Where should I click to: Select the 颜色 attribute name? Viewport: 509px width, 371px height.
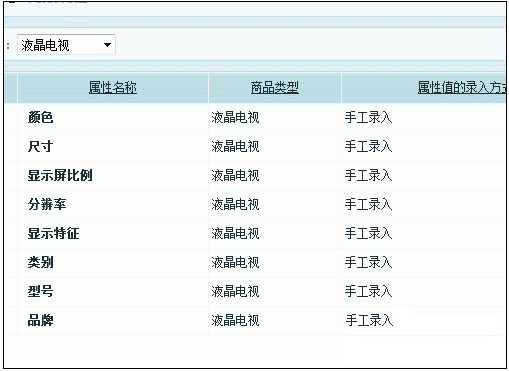pyautogui.click(x=40, y=117)
